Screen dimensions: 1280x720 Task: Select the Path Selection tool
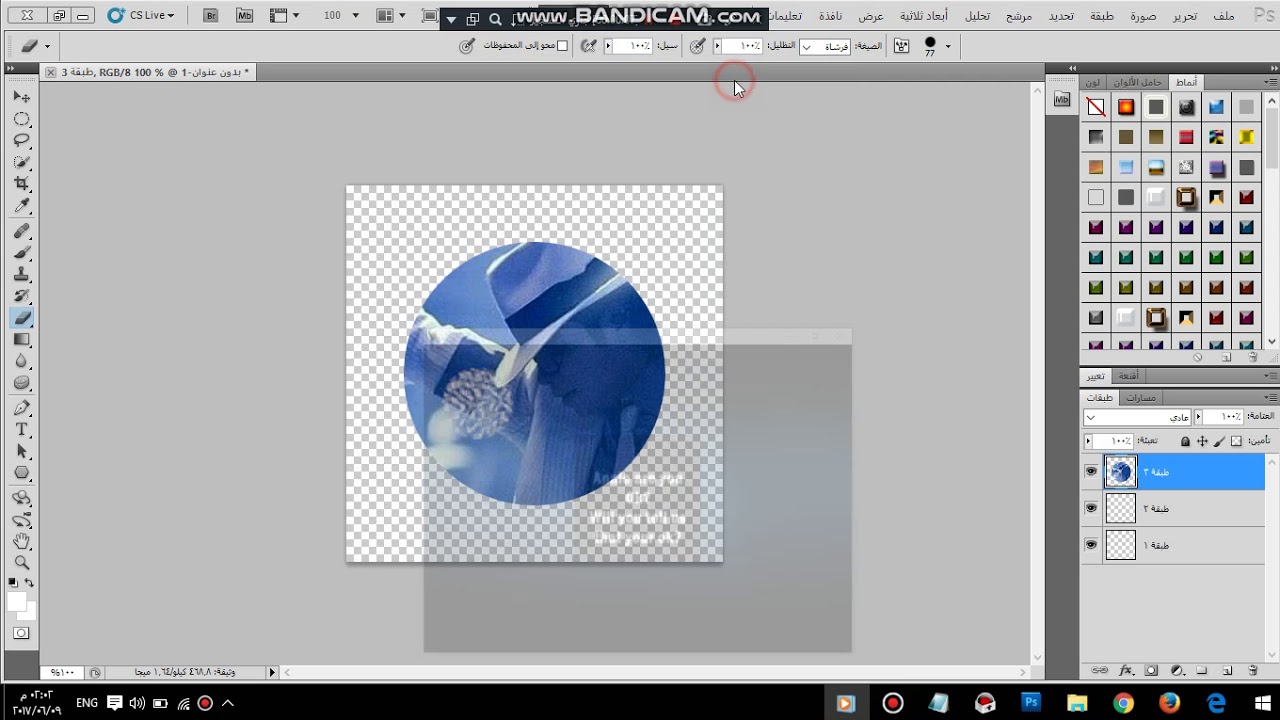coord(22,452)
